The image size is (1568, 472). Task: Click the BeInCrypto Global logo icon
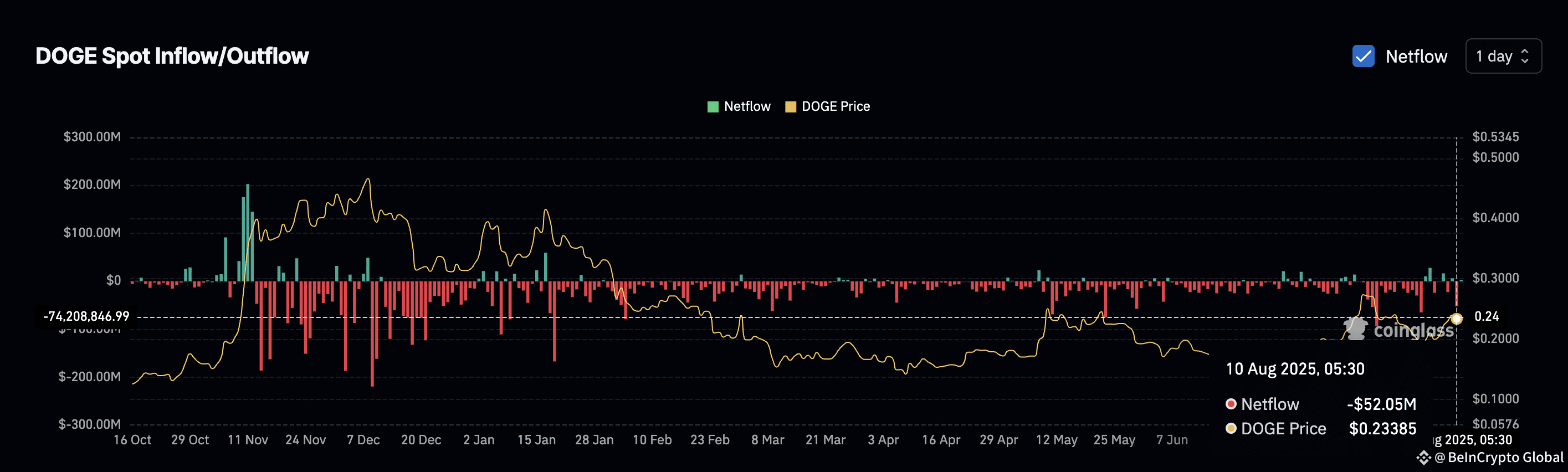(1424, 458)
